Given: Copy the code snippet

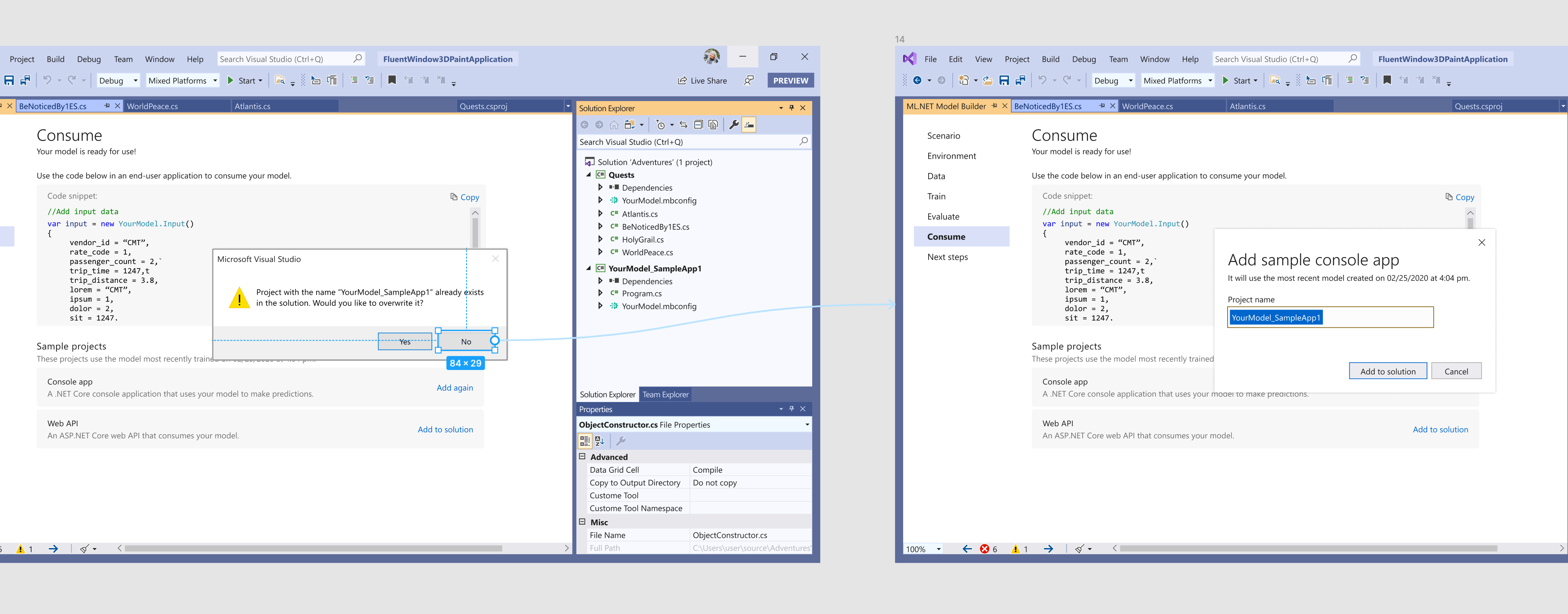Looking at the screenshot, I should click(465, 196).
